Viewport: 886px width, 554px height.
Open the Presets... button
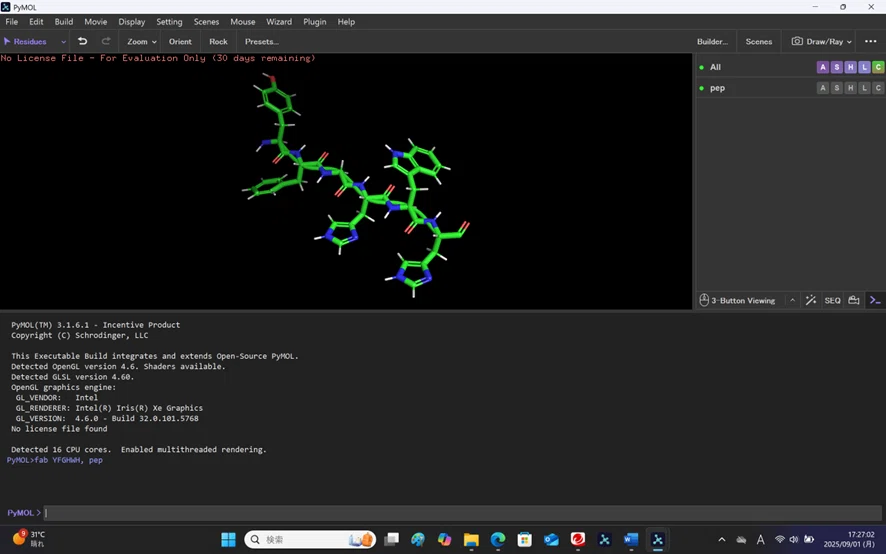pyautogui.click(x=262, y=41)
